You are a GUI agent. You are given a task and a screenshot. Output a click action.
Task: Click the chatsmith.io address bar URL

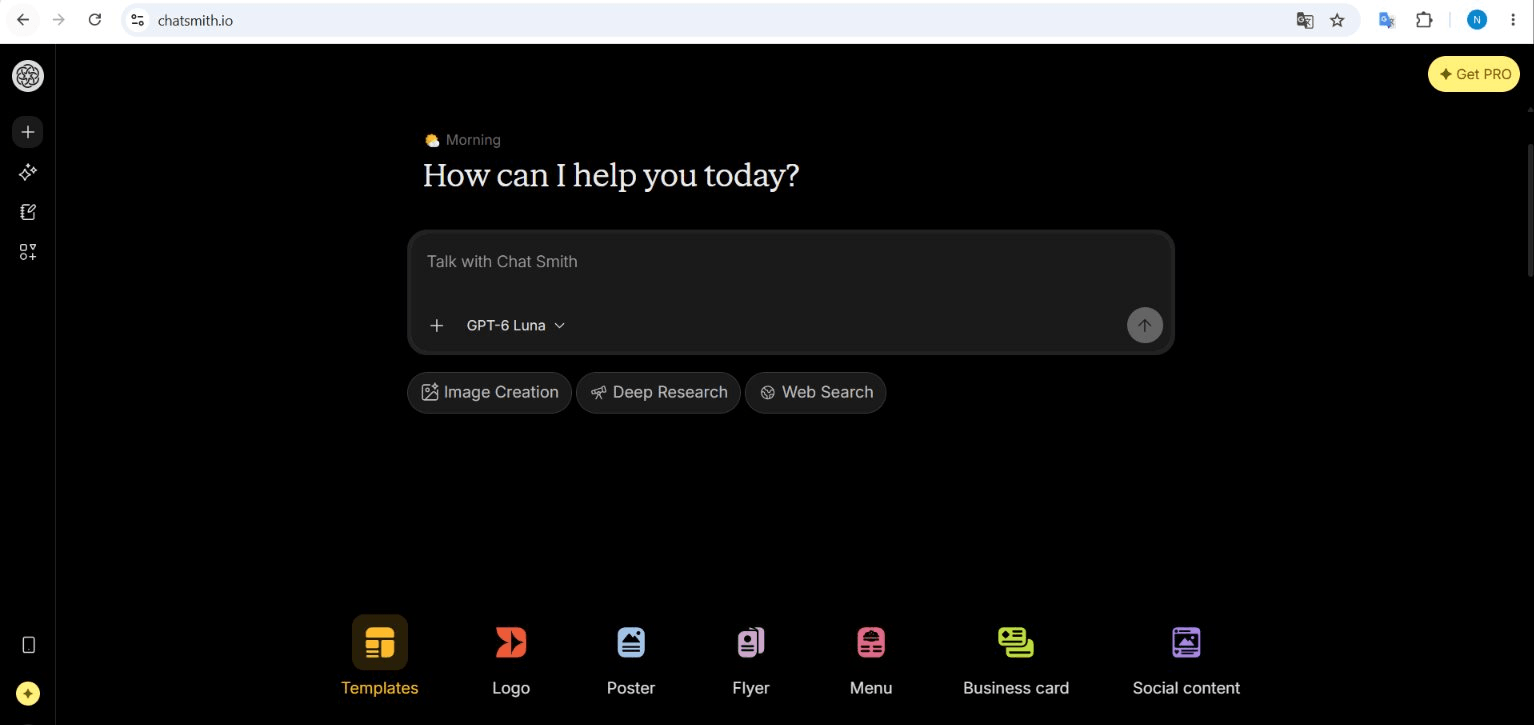click(195, 20)
